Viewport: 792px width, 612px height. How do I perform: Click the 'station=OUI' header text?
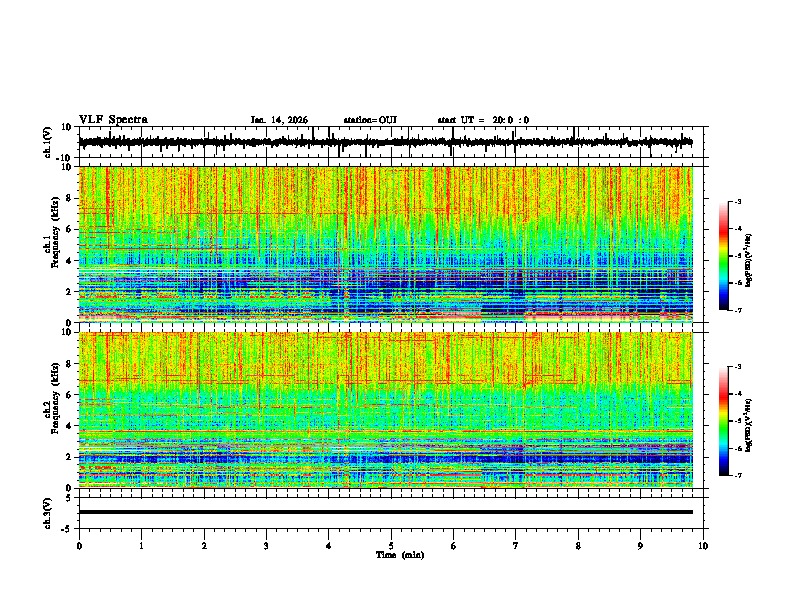pyautogui.click(x=370, y=120)
